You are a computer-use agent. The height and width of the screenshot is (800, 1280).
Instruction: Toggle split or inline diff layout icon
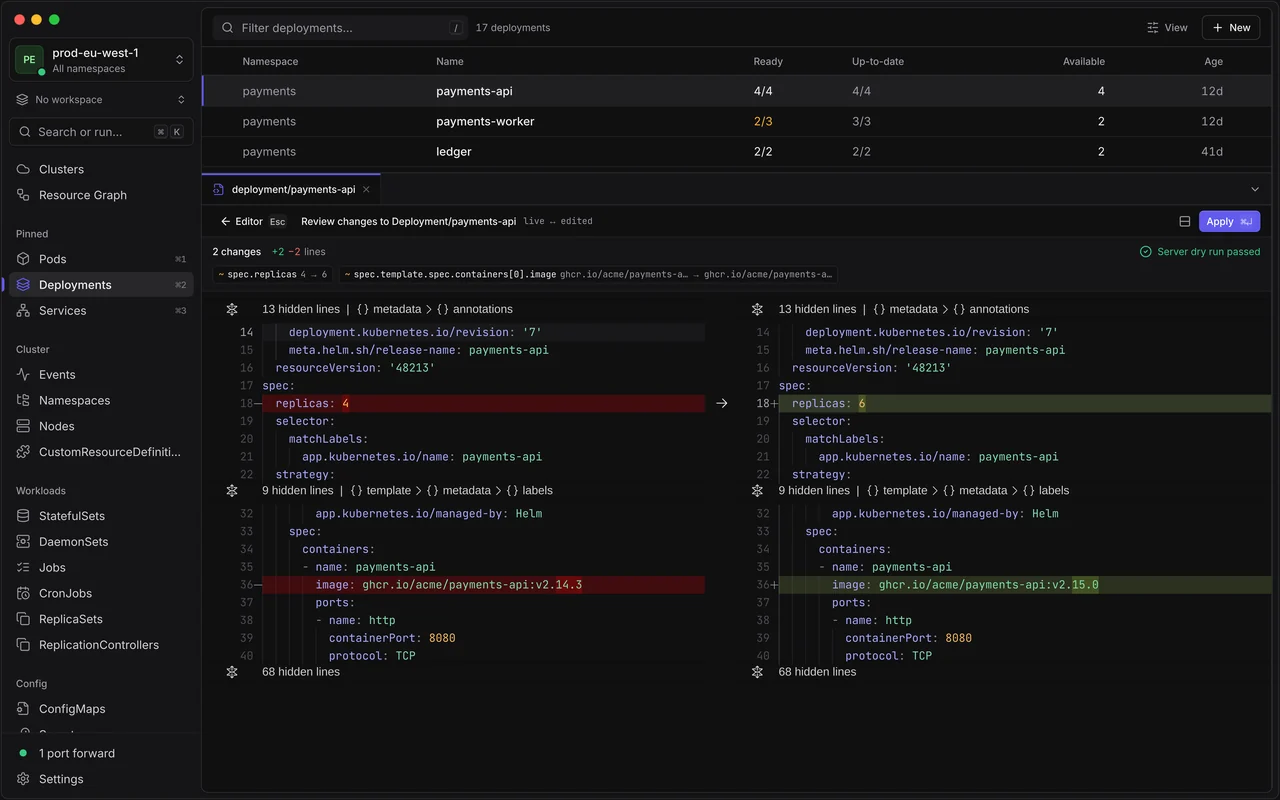[x=1184, y=222]
